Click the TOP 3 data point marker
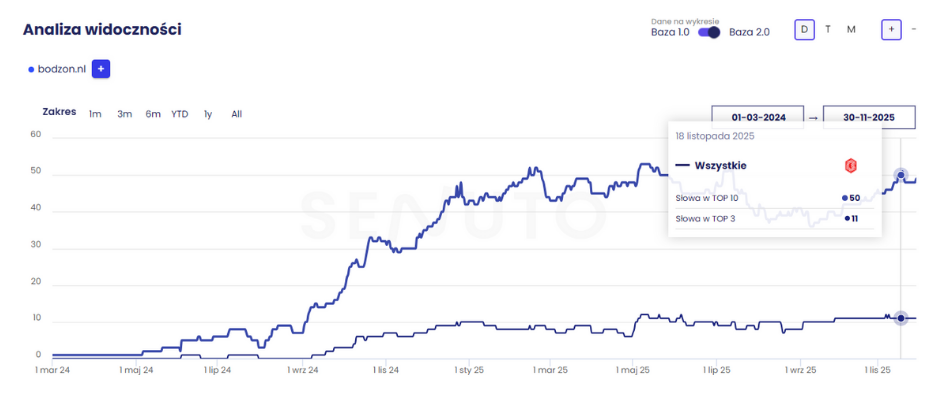 click(900, 318)
